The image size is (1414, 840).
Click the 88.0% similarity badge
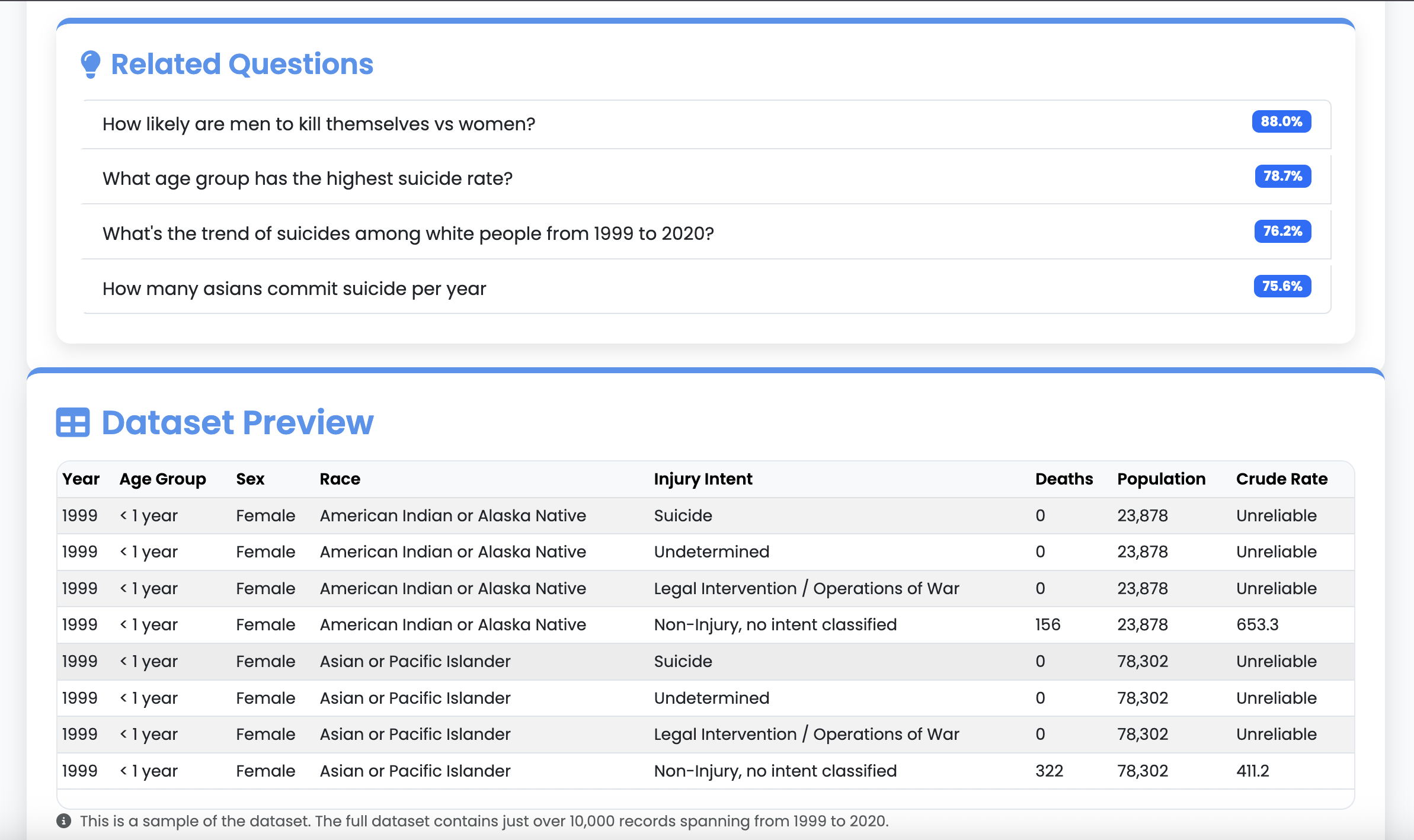click(1281, 122)
